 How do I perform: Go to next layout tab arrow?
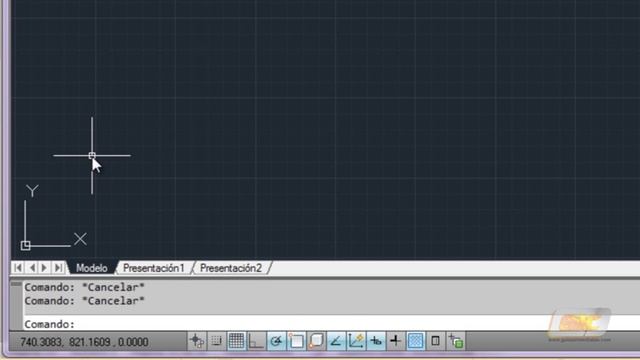click(x=44, y=268)
